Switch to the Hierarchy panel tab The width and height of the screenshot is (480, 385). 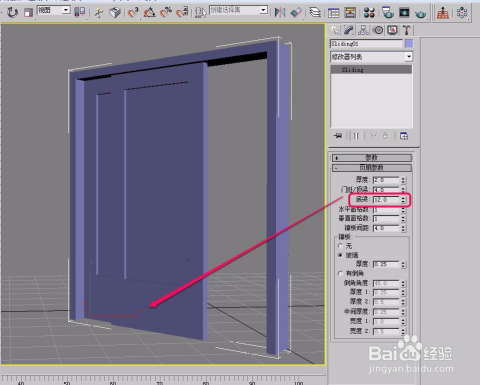click(x=363, y=30)
